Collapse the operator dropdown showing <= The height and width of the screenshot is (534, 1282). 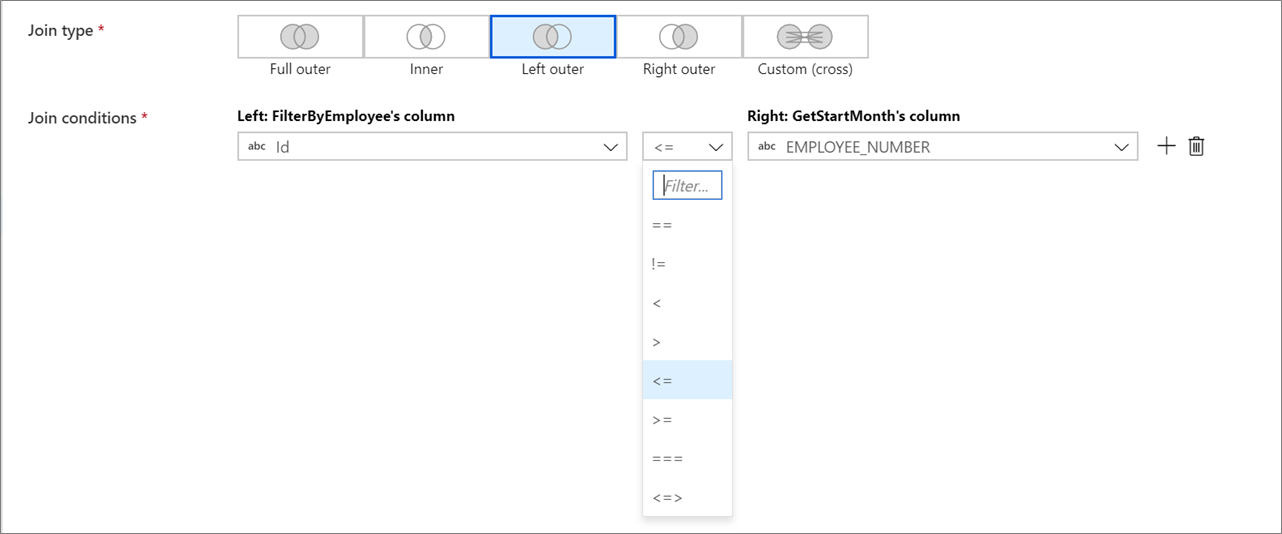687,146
